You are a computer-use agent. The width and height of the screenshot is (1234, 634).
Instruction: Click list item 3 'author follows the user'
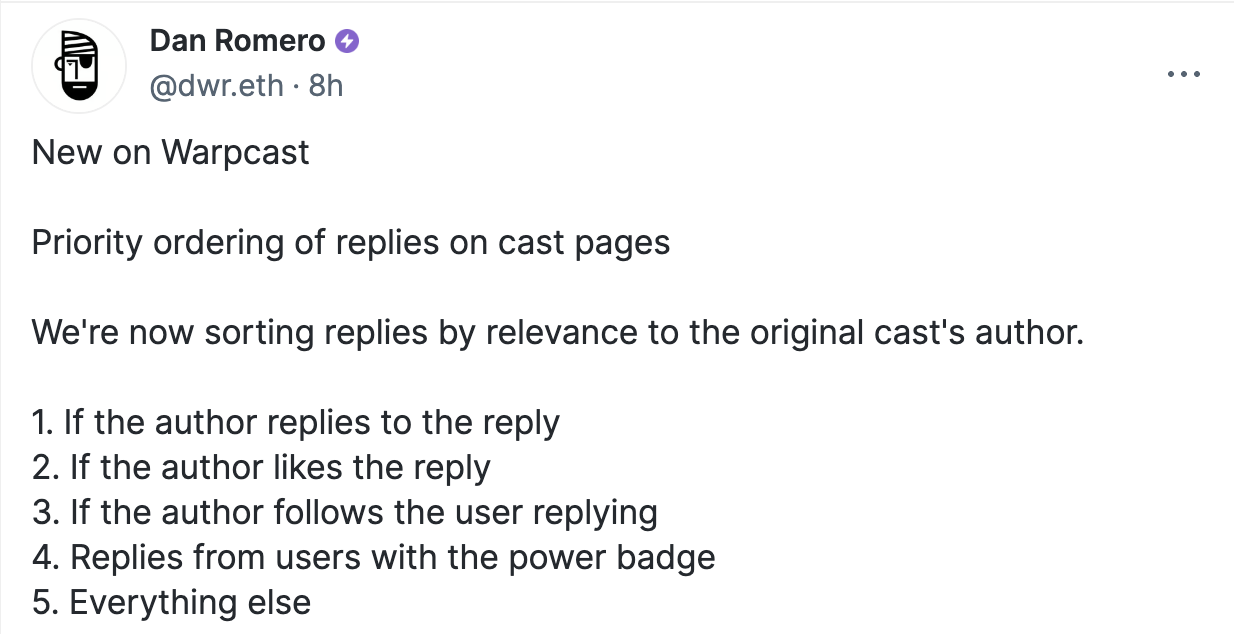[x=345, y=512]
